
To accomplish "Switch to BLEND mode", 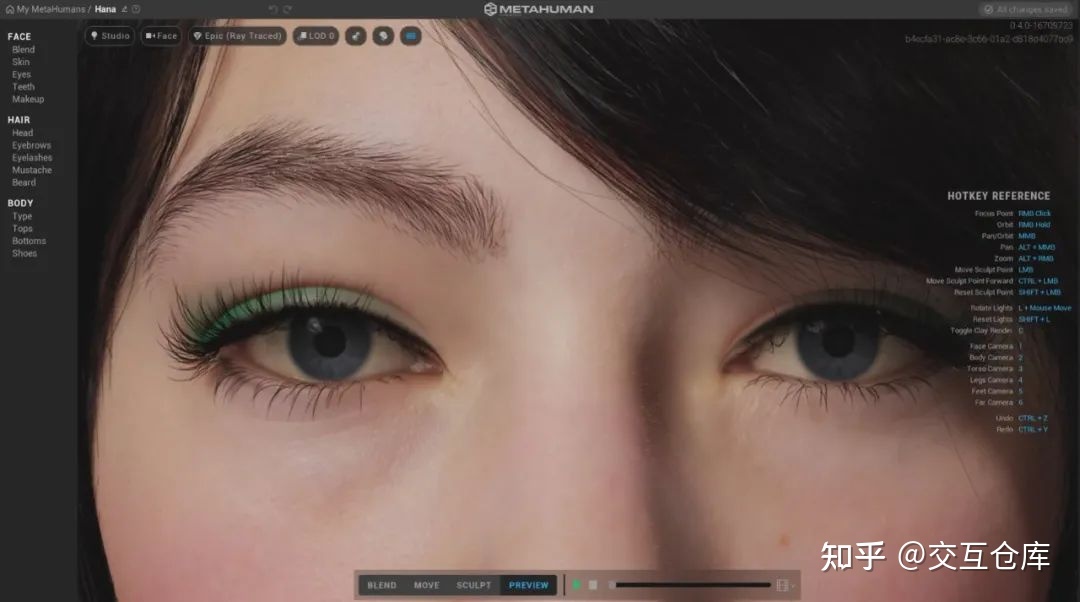I will tap(382, 585).
